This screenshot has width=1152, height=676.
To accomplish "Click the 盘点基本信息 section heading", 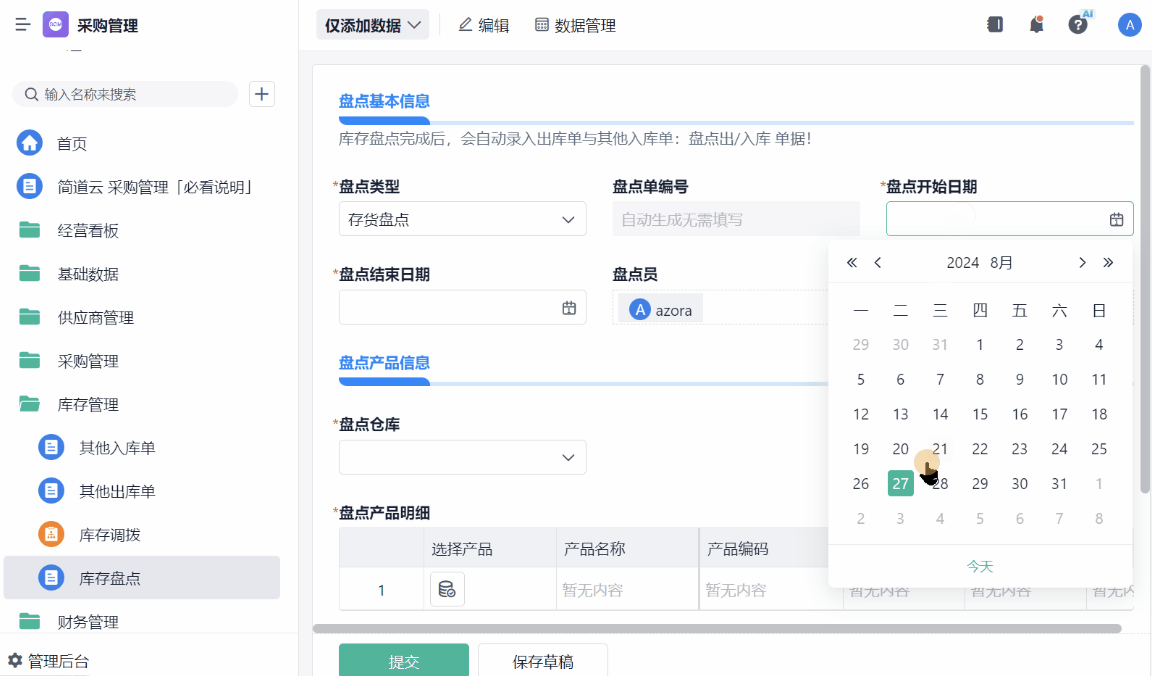I will click(384, 101).
